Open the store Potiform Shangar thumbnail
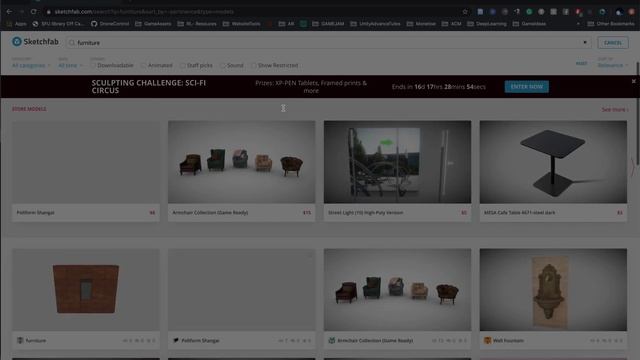Viewport: 640px width, 360px height. click(x=86, y=162)
